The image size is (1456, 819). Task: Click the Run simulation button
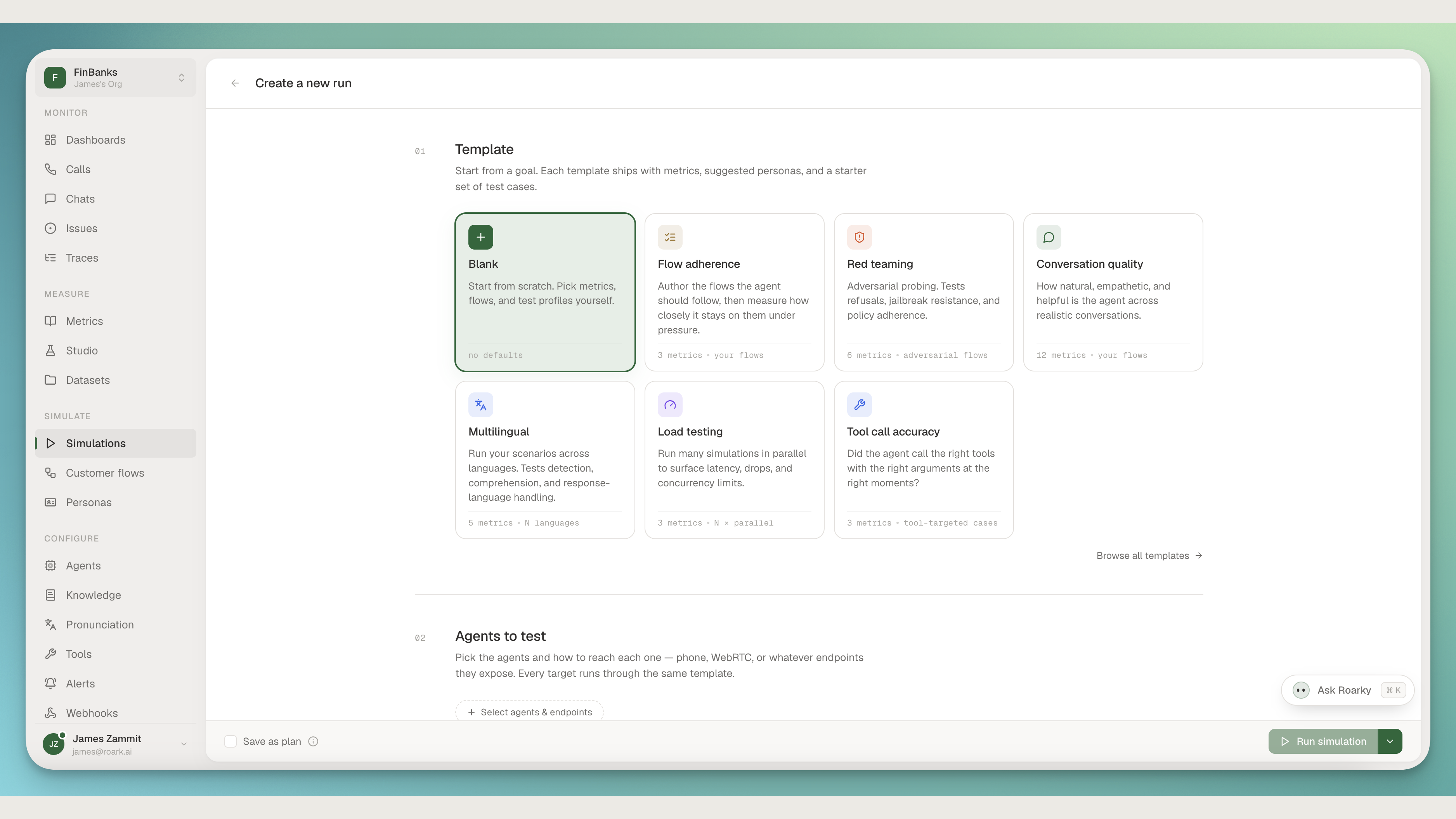tap(1323, 741)
